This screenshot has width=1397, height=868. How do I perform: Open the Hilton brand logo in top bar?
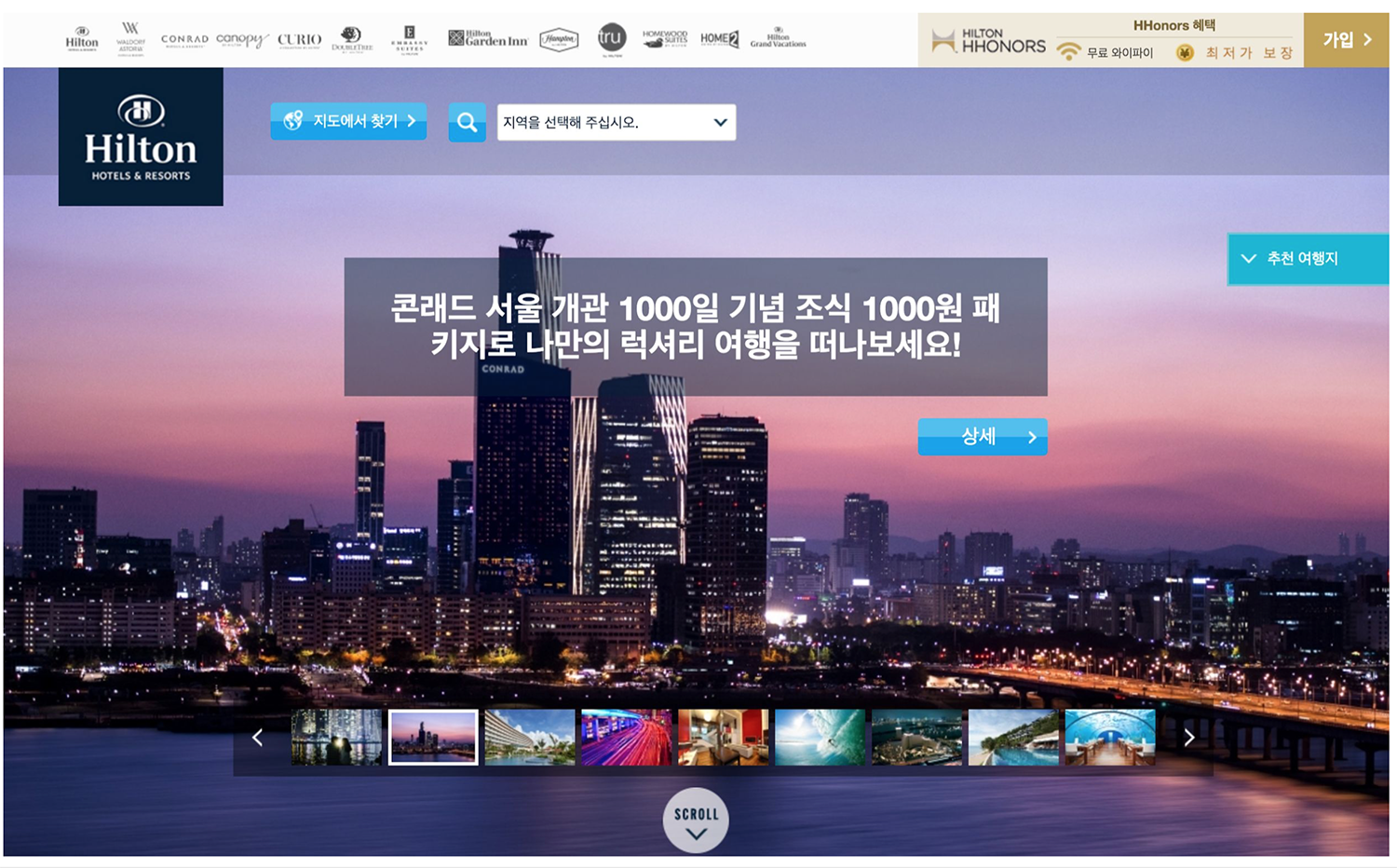pos(82,38)
